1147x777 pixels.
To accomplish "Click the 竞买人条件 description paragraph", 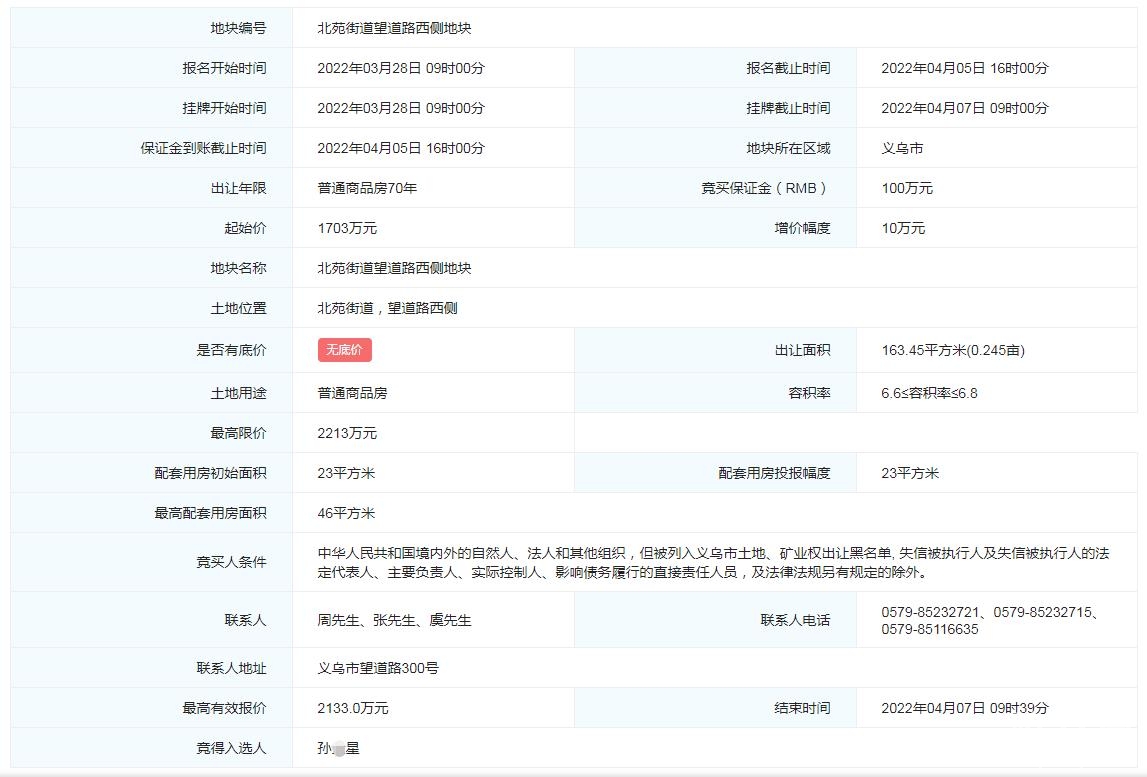I will pos(713,563).
